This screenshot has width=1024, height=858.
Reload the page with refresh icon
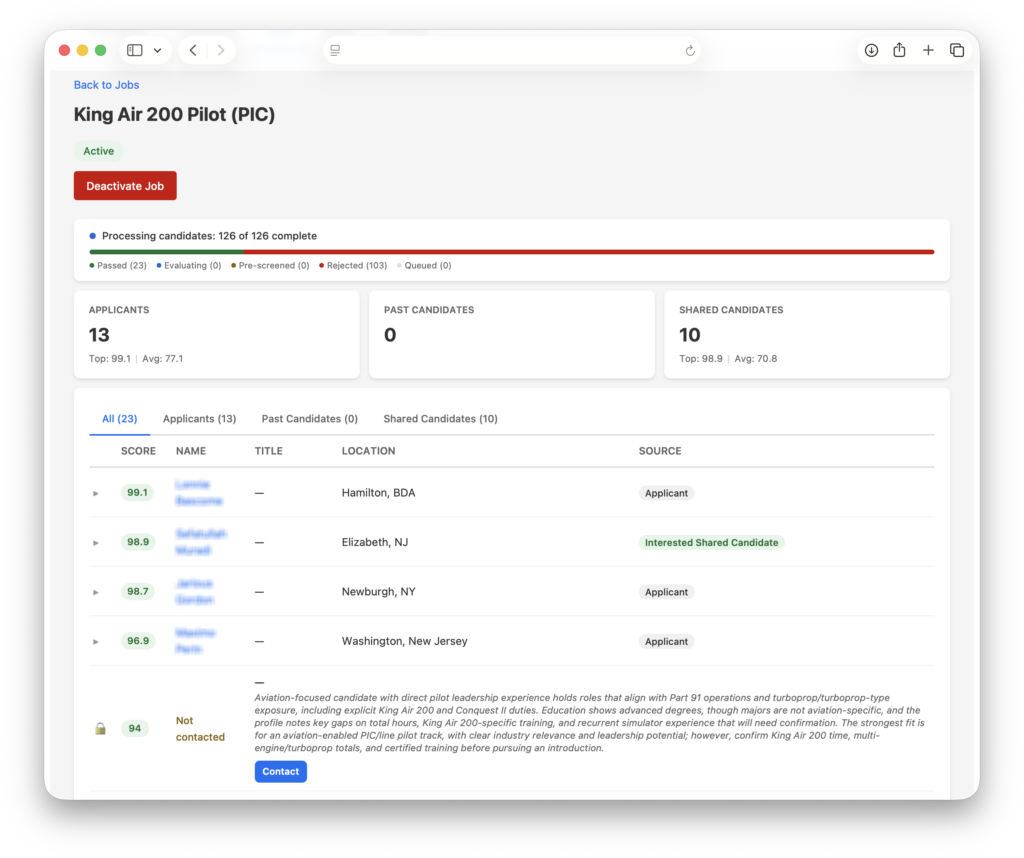tap(690, 50)
